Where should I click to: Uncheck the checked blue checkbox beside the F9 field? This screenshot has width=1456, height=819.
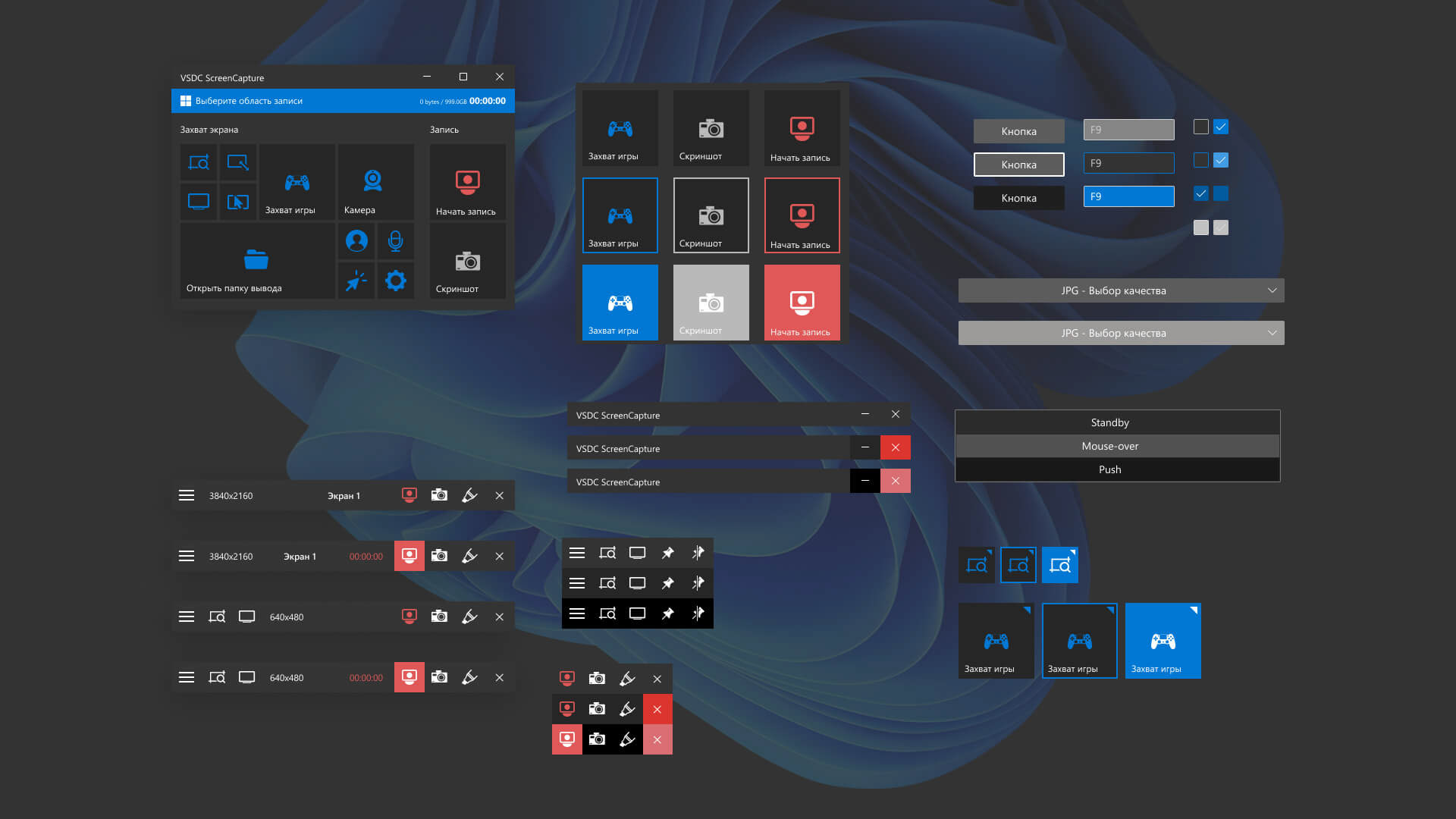pos(1221,127)
